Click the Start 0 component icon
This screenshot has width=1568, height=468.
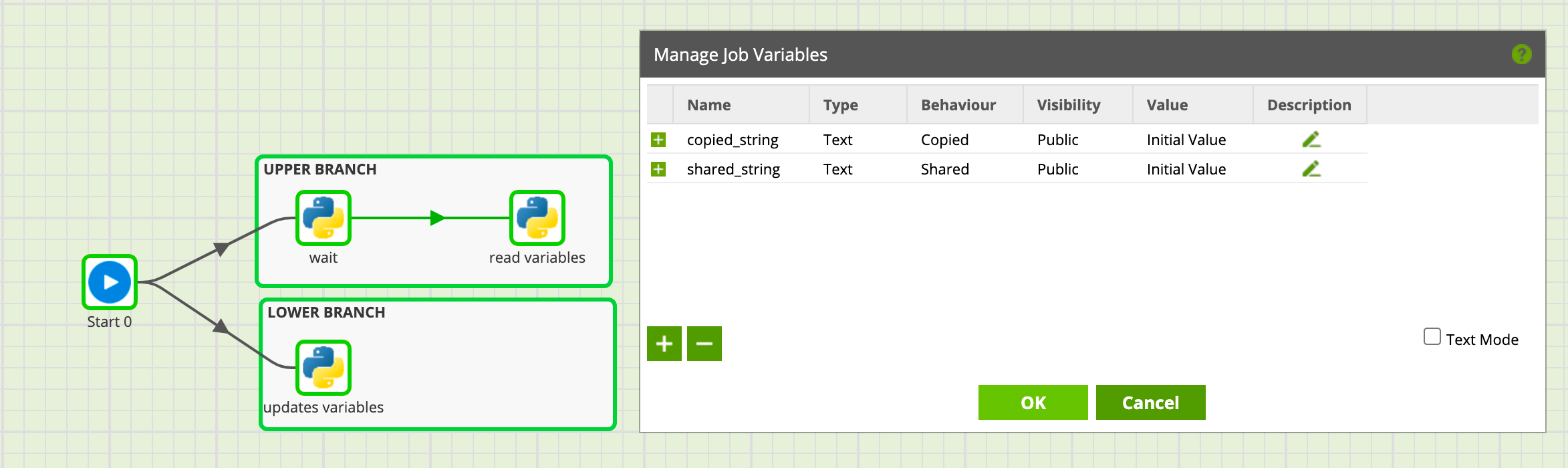point(110,282)
